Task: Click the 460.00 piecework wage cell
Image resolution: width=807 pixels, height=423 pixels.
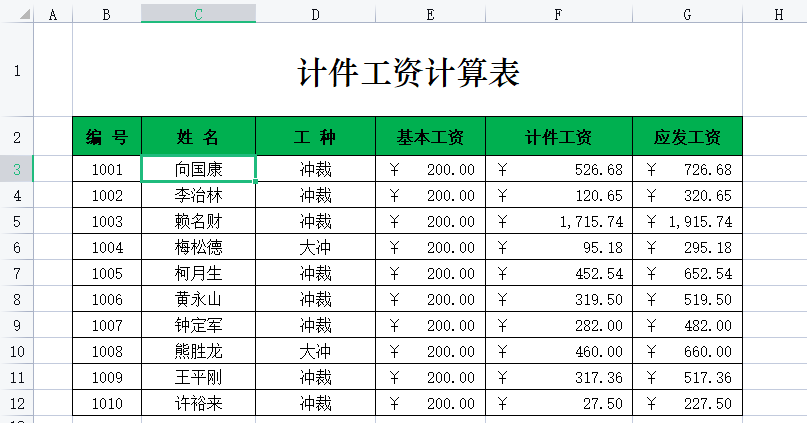Action: tap(558, 351)
